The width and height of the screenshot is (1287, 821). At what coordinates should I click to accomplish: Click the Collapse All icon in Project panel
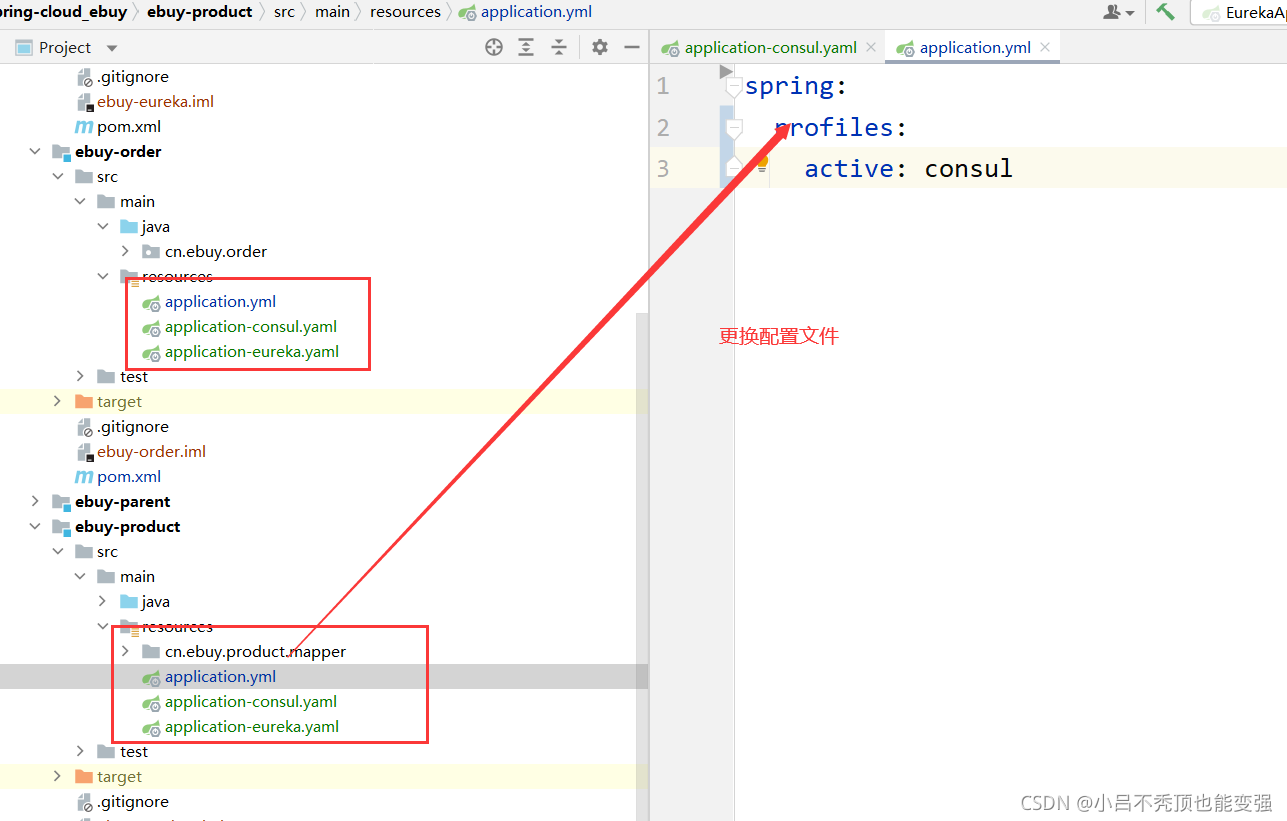(x=559, y=47)
